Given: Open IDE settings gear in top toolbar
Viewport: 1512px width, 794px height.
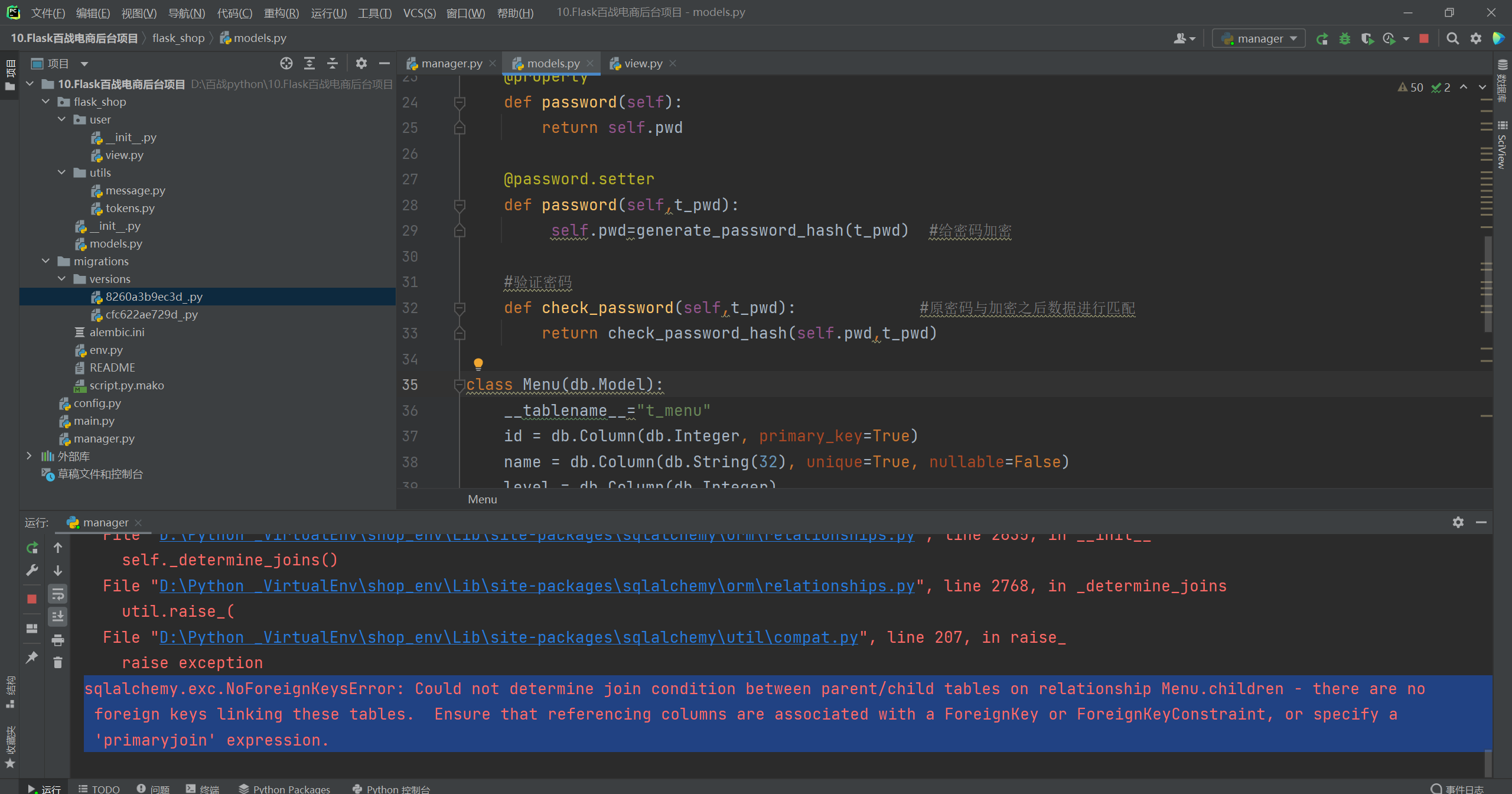Looking at the screenshot, I should coord(1476,39).
